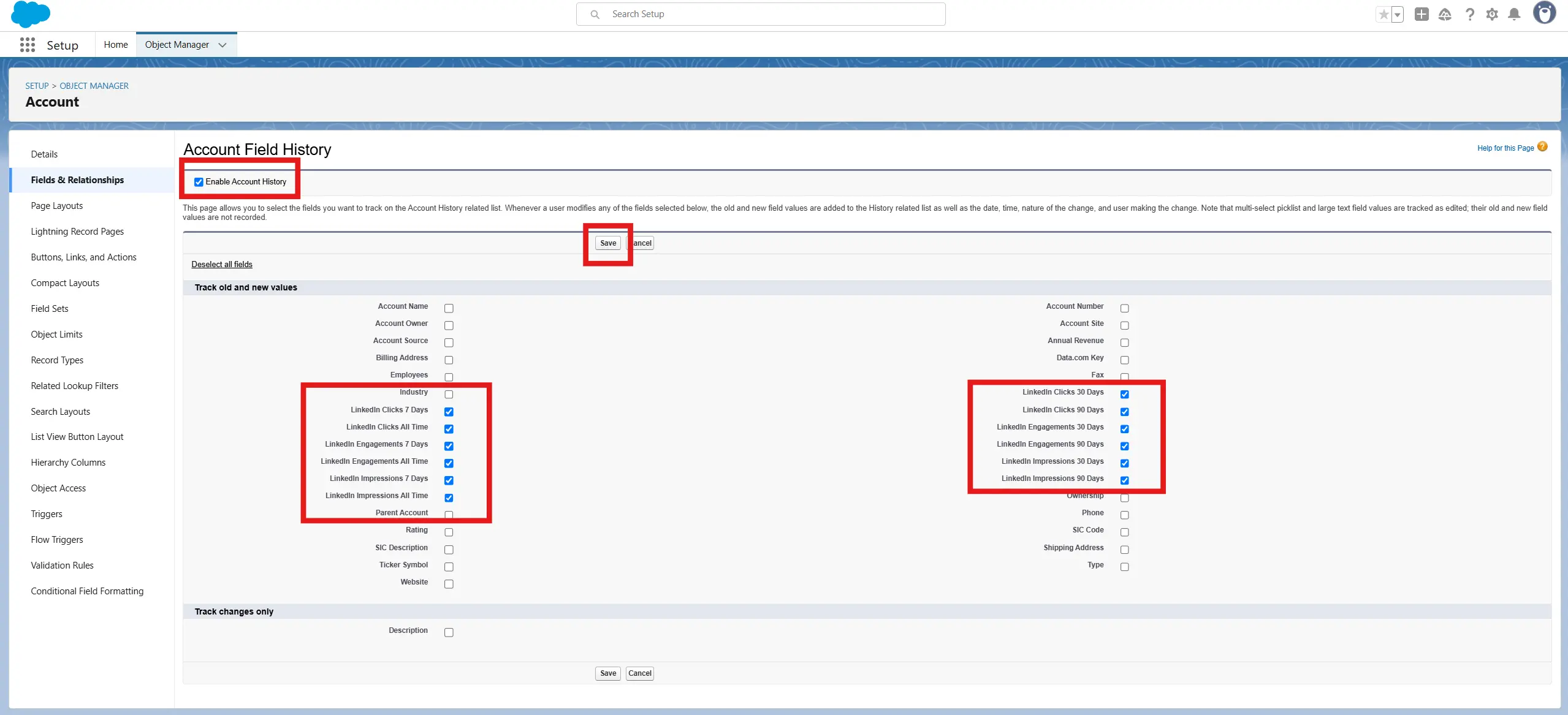
Task: Uncheck Enable Account History checkbox
Action: [x=199, y=182]
